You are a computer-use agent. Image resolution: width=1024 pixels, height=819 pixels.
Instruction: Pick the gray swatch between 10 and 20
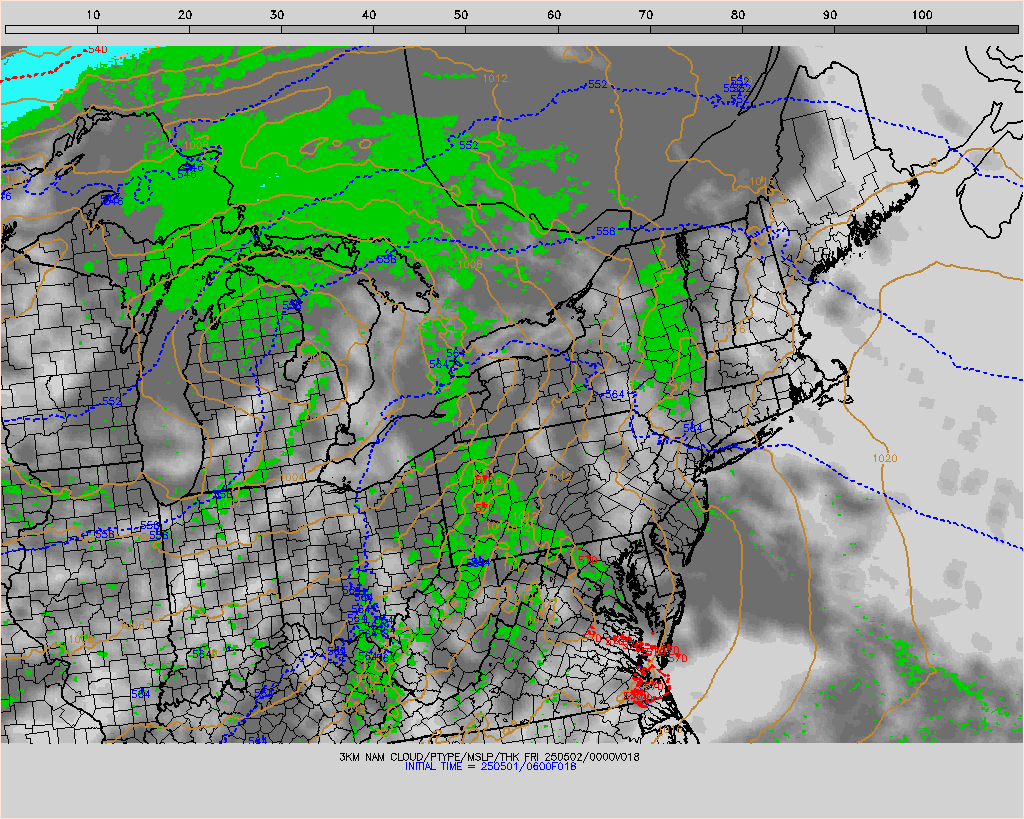(x=143, y=29)
